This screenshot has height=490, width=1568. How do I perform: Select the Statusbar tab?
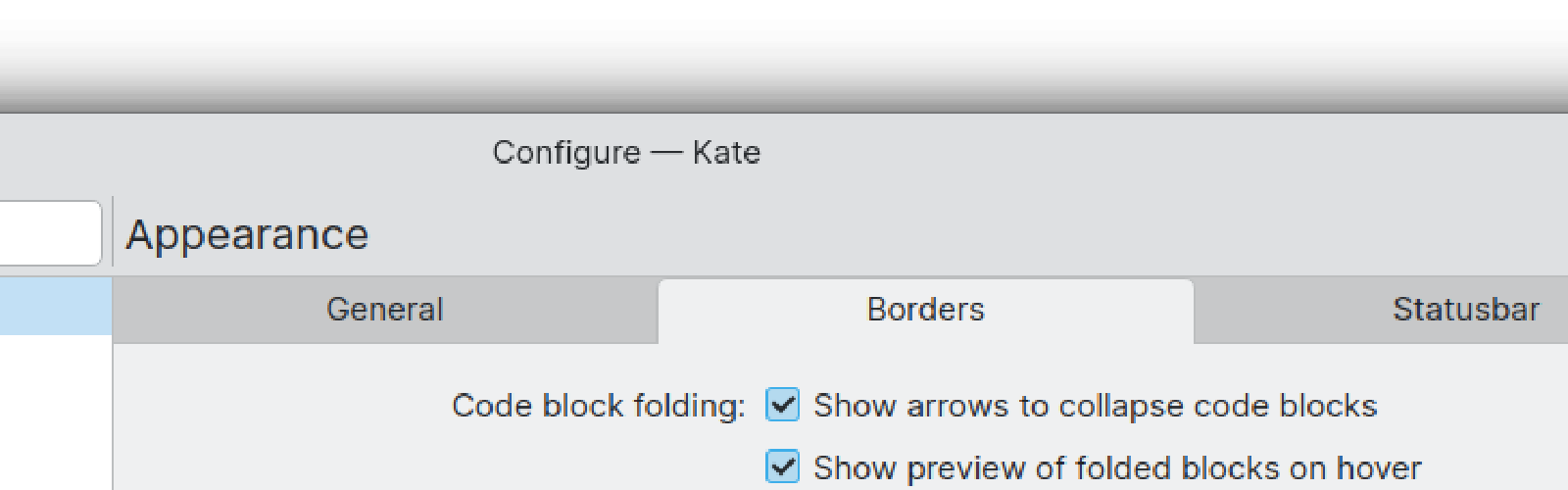coord(1465,310)
